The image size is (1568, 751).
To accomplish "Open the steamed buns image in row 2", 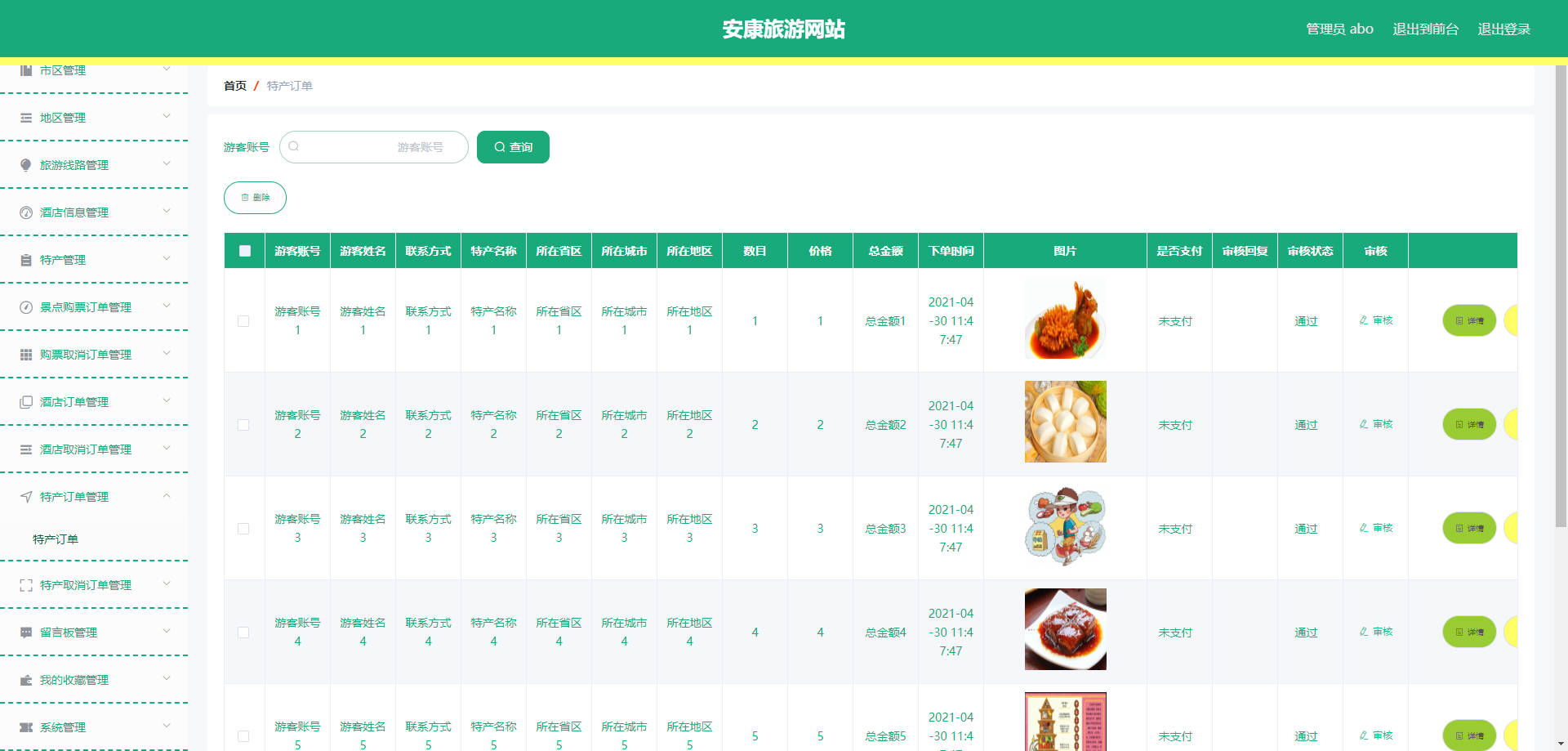I will (1065, 422).
